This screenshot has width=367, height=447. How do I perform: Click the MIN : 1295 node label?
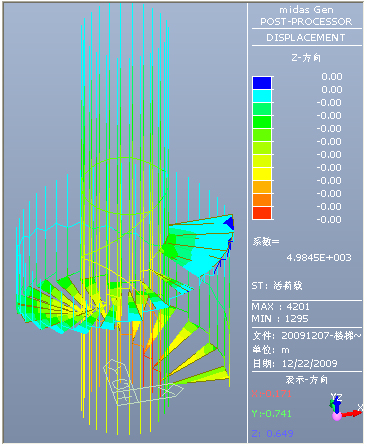pos(280,319)
